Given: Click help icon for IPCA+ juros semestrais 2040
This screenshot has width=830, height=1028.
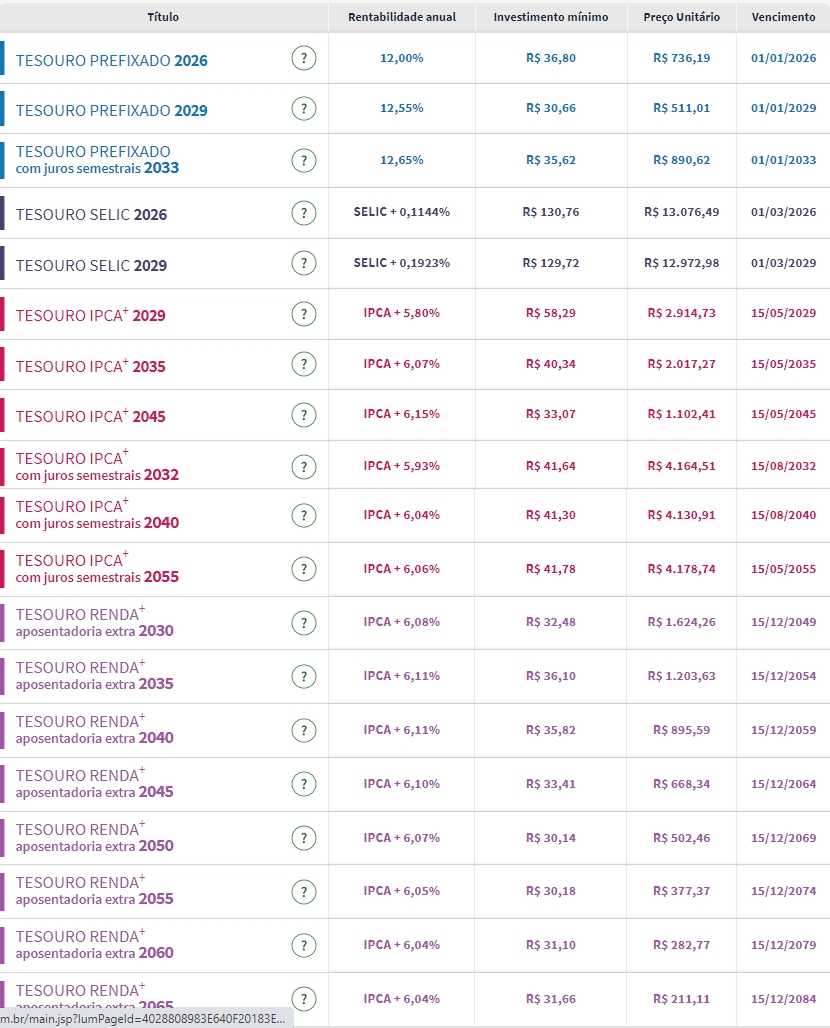Looking at the screenshot, I should [x=304, y=515].
